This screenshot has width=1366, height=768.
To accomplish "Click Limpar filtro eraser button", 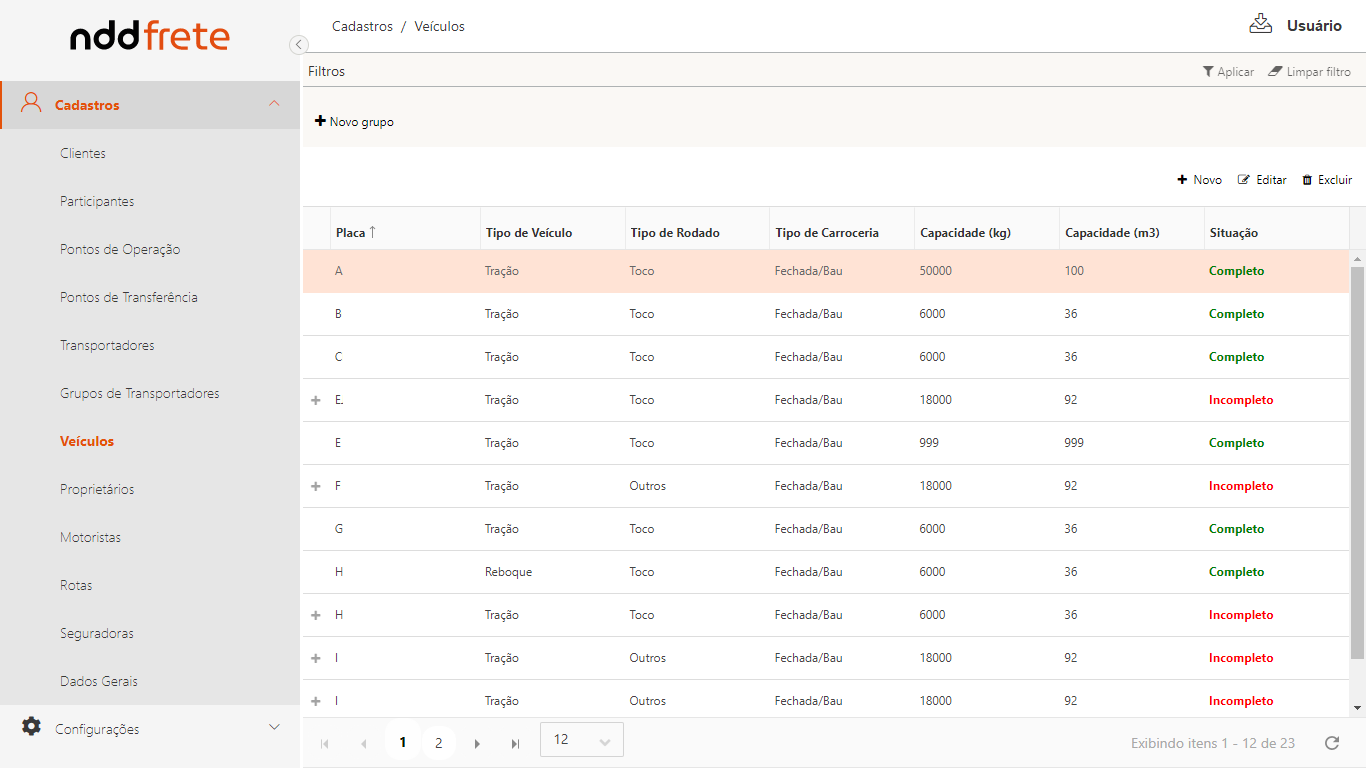I will pyautogui.click(x=1309, y=72).
